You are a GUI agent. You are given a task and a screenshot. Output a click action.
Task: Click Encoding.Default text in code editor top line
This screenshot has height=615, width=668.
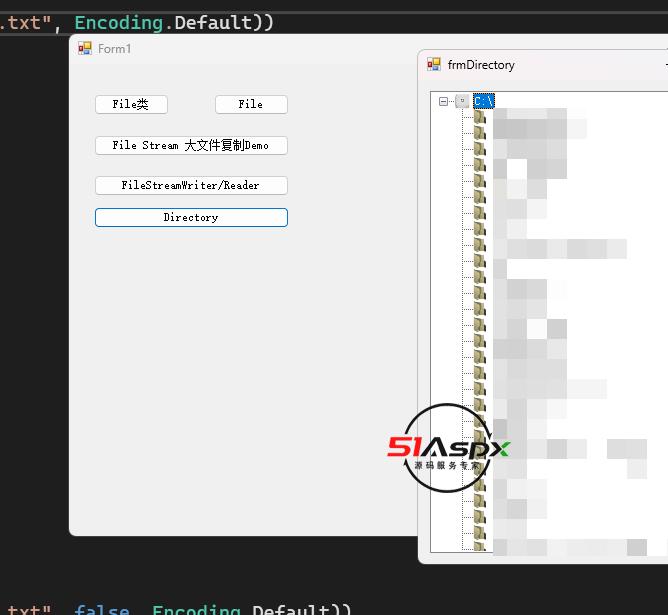pyautogui.click(x=163, y=23)
